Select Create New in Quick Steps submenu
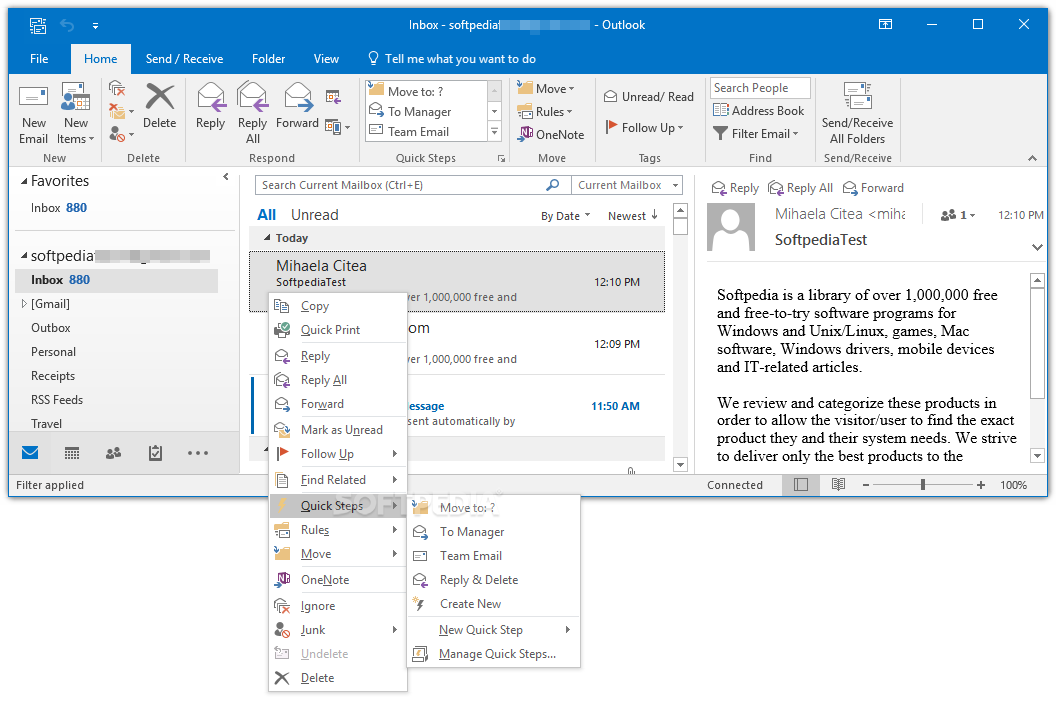 pos(494,604)
